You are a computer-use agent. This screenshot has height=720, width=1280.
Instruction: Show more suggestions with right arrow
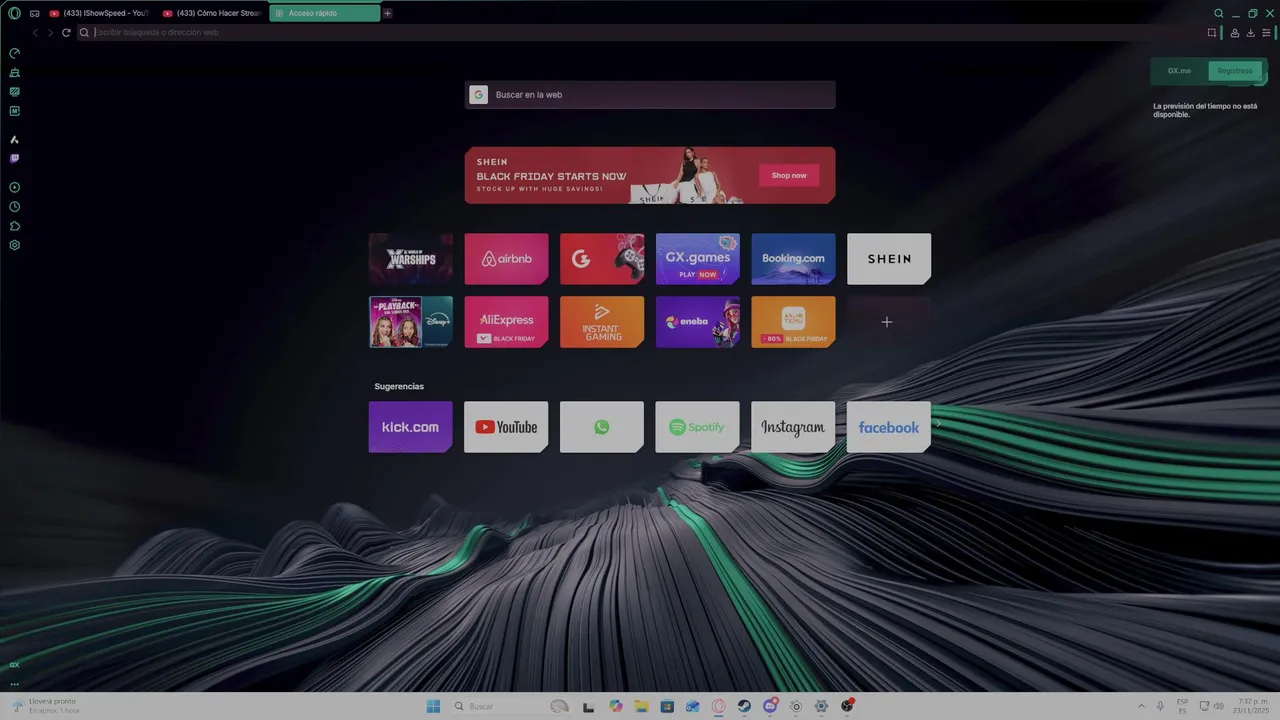(938, 424)
